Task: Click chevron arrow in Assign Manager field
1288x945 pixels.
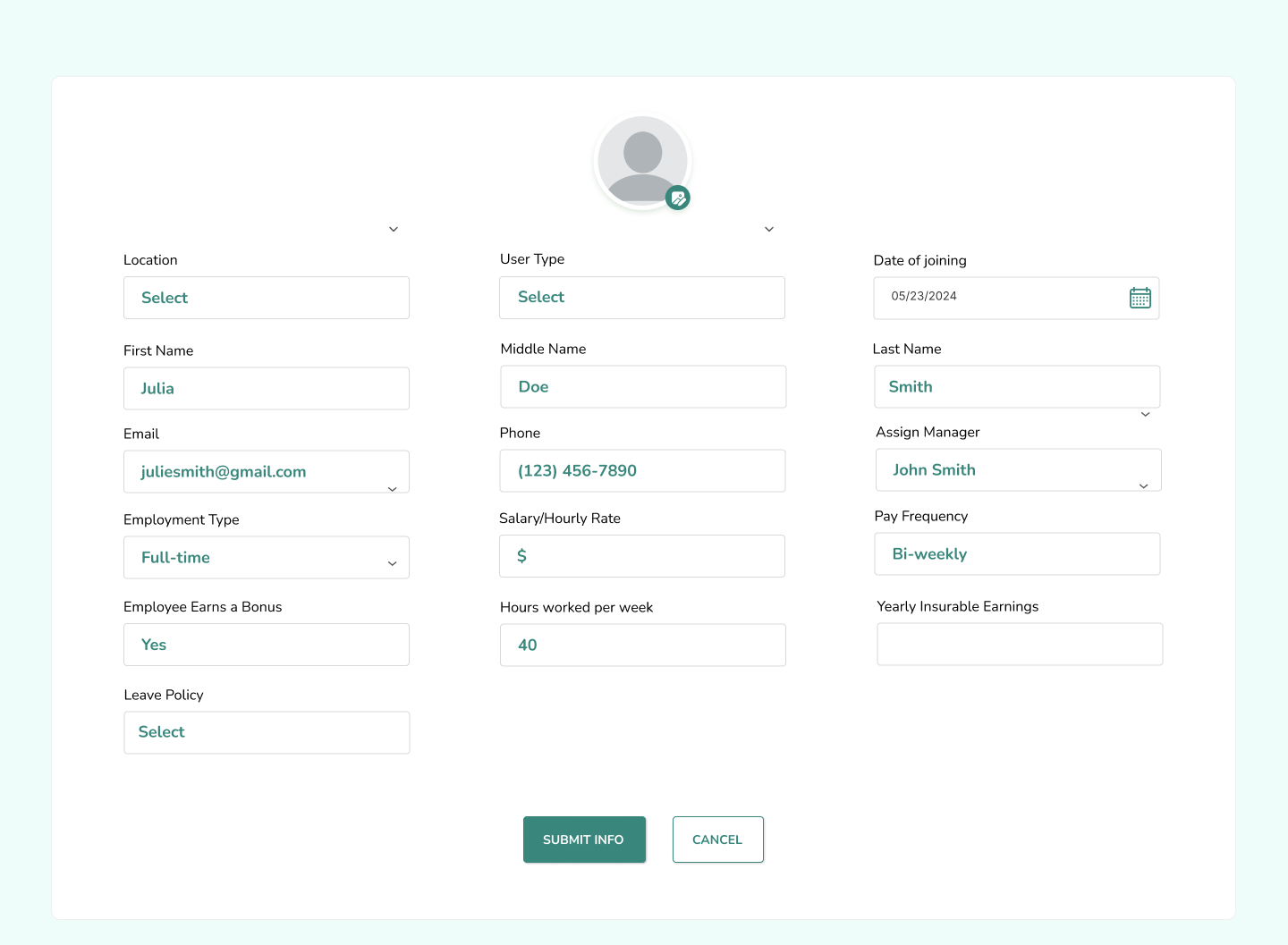Action: (1143, 486)
